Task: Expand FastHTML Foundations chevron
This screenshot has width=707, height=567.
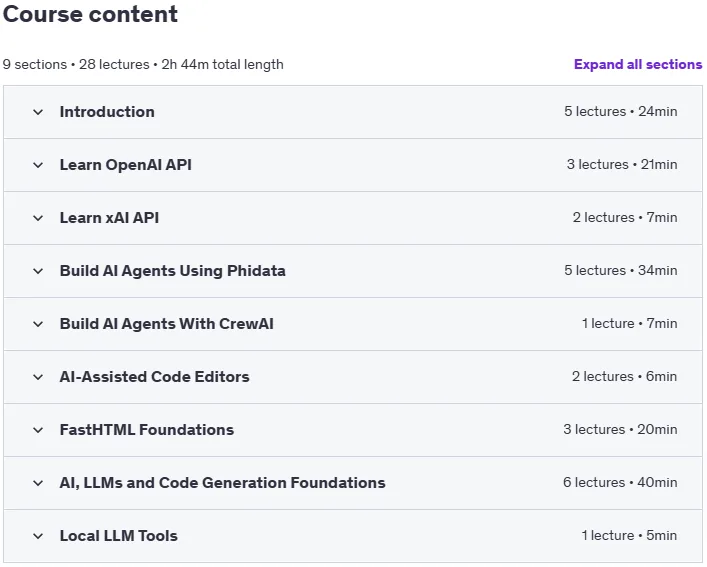Action: pyautogui.click(x=38, y=430)
